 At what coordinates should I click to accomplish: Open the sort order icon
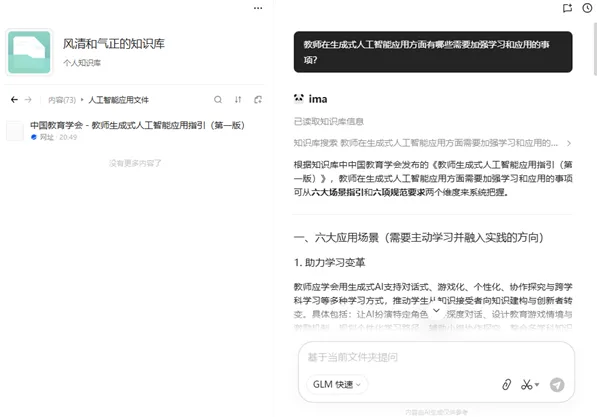pos(238,100)
